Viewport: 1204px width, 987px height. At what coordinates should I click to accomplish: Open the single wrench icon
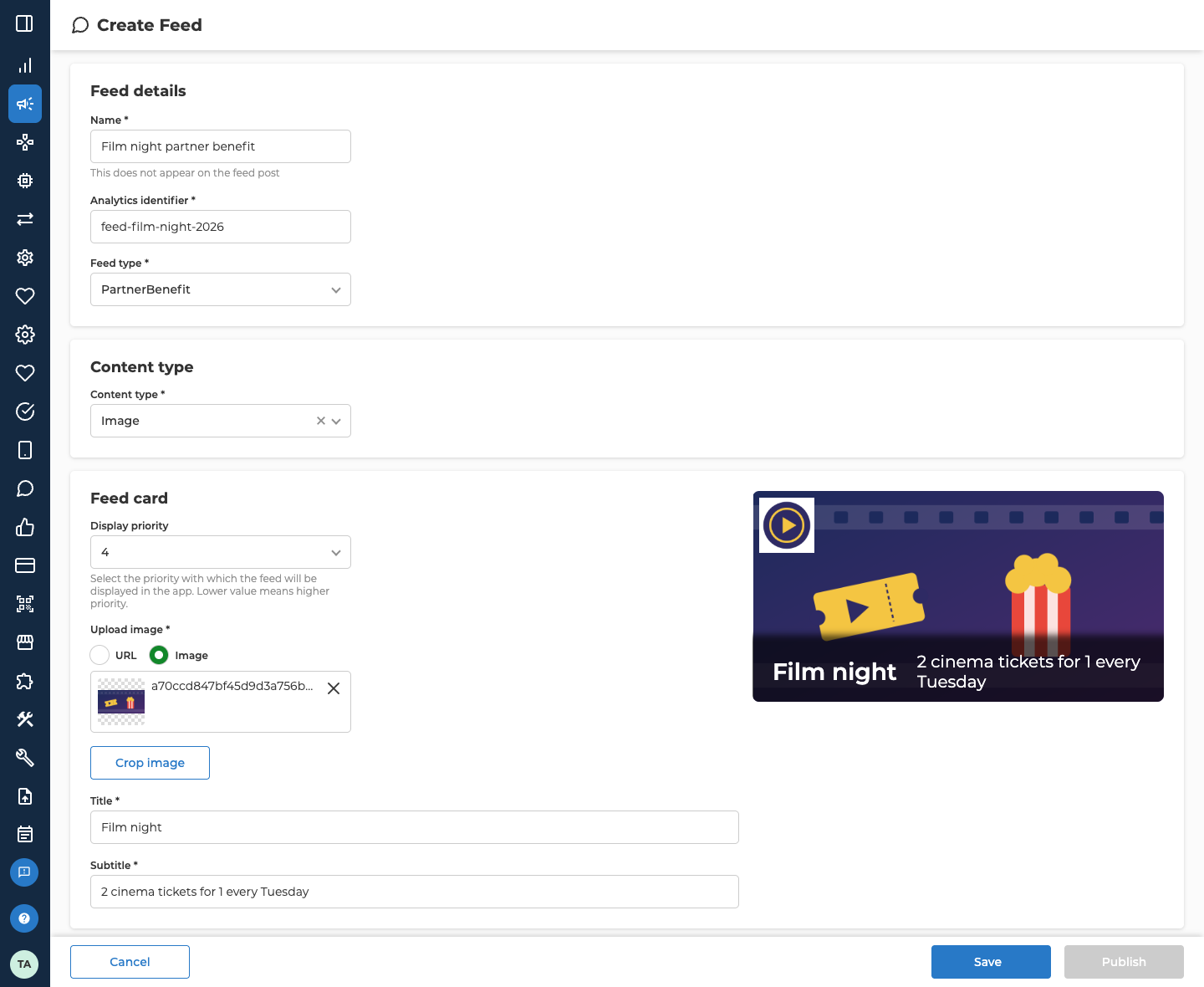click(25, 758)
